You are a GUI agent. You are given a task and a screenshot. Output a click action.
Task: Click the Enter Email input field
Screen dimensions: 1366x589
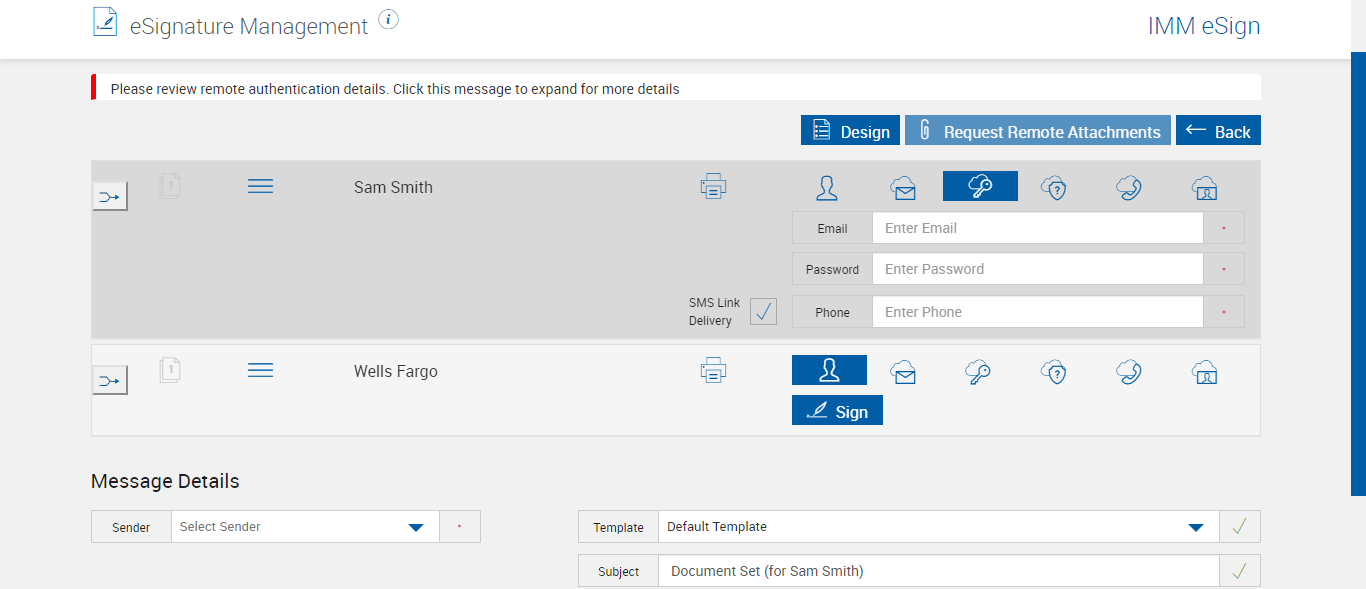(1037, 228)
